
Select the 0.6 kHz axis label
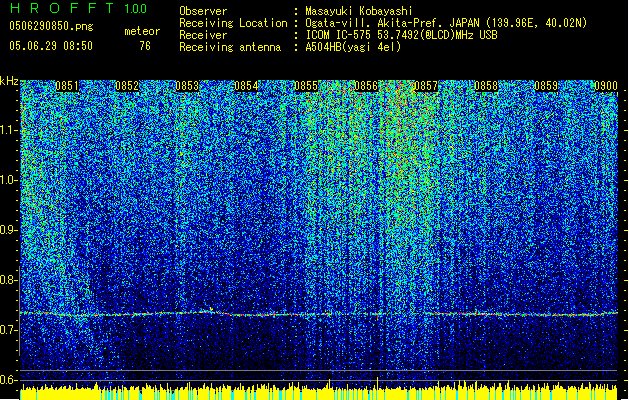pos(9,380)
